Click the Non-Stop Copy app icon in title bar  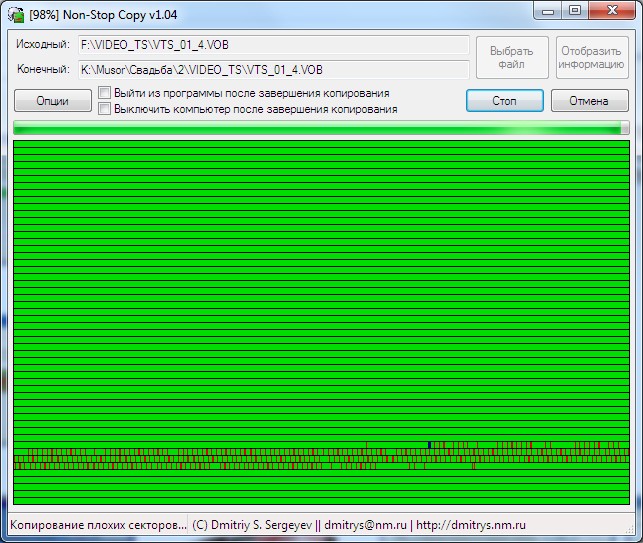16,15
